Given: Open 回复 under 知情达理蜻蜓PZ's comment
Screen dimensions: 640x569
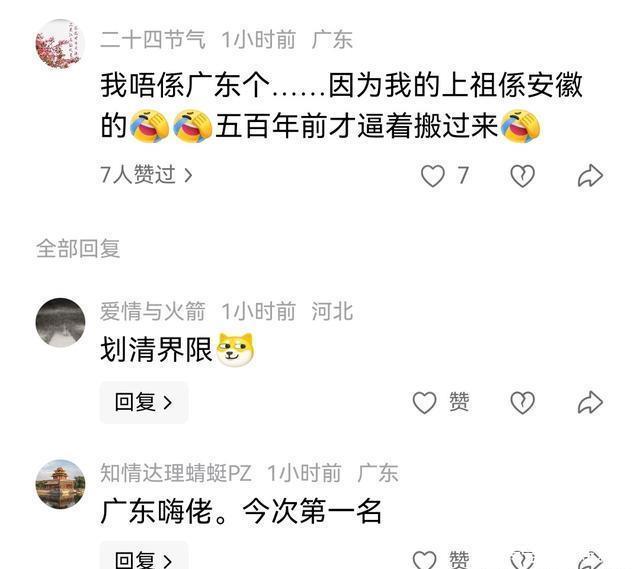Looking at the screenshot, I should (144, 556).
